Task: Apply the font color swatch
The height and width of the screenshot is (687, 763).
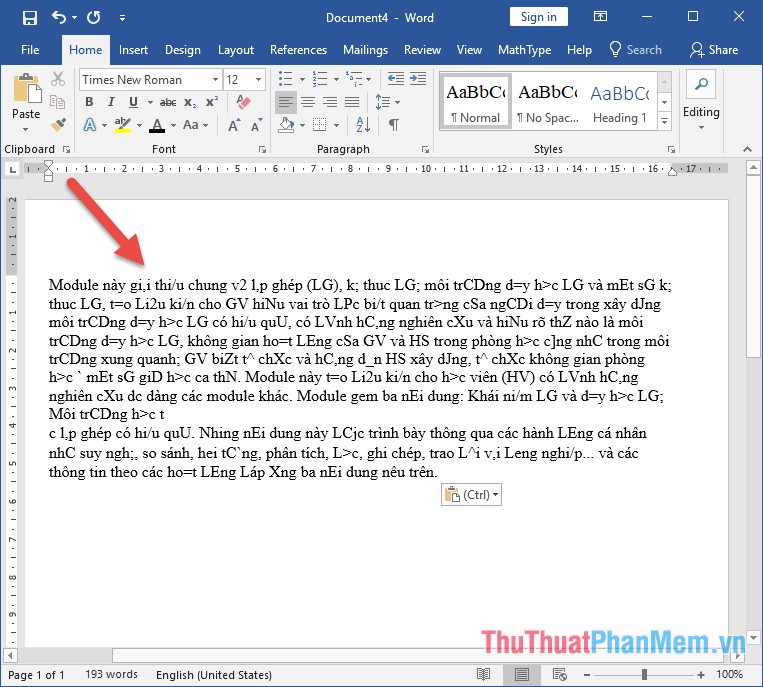Action: tap(157, 126)
